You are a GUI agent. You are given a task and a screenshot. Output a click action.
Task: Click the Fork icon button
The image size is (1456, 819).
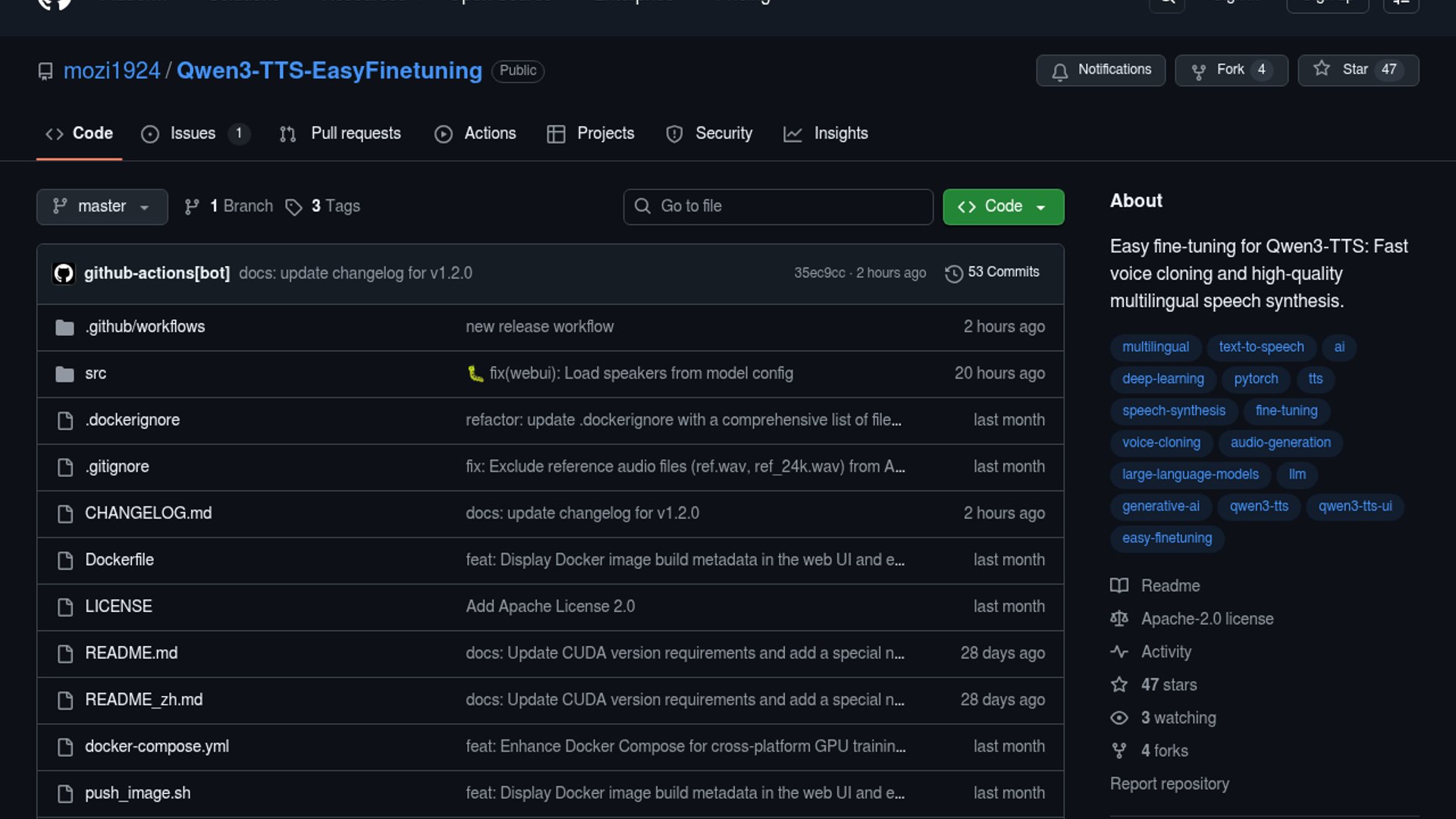click(1198, 71)
